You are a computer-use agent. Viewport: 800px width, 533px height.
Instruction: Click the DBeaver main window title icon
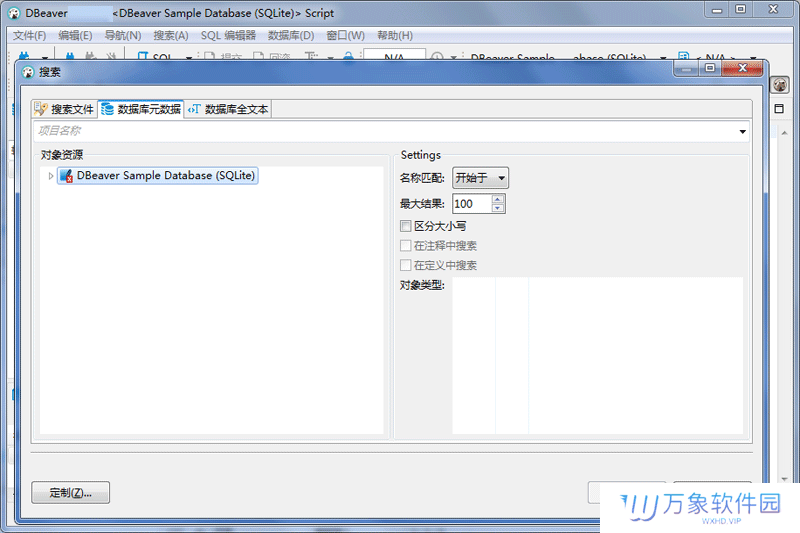[x=14, y=14]
